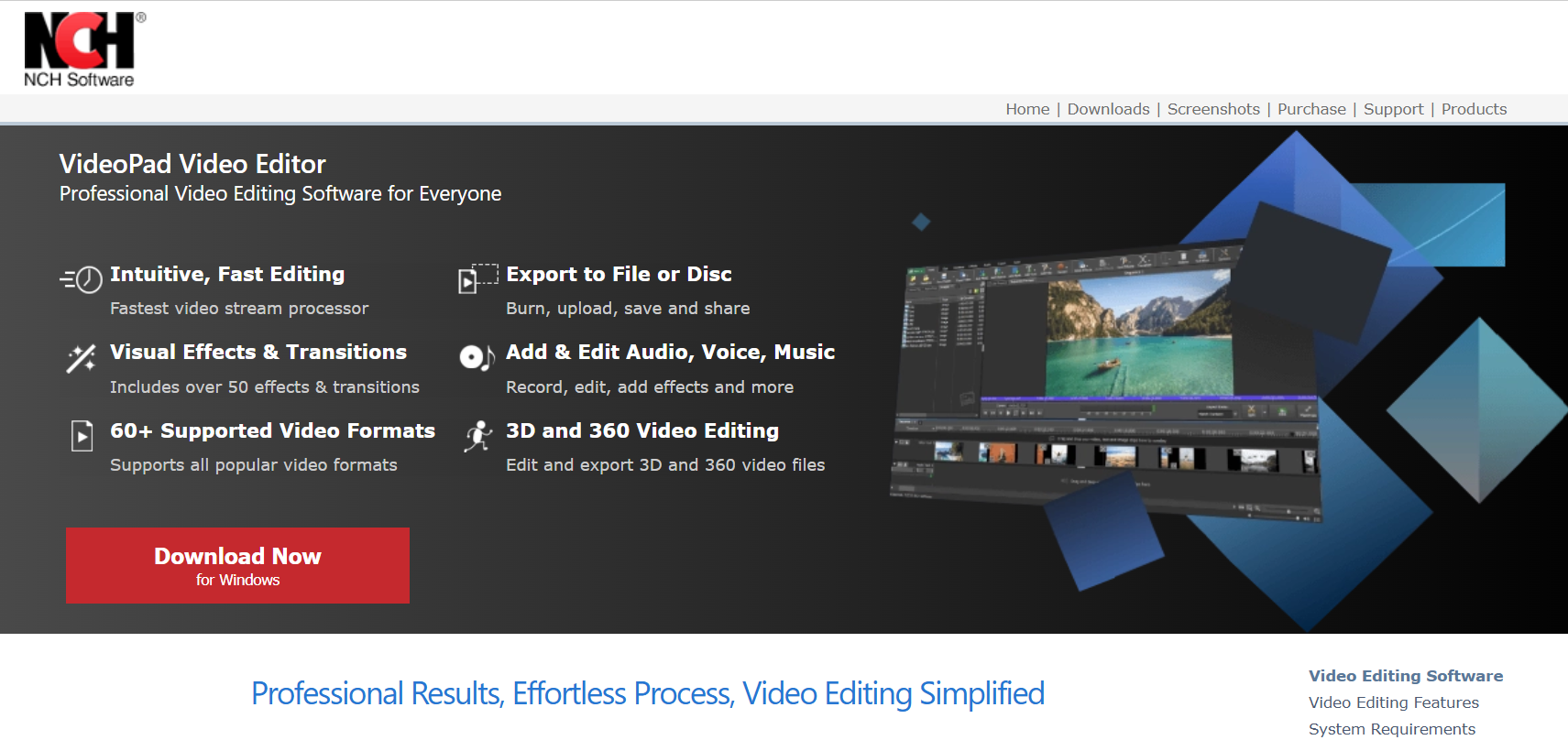Open the Screenshots menu item
The image size is (1568, 740).
click(x=1213, y=109)
